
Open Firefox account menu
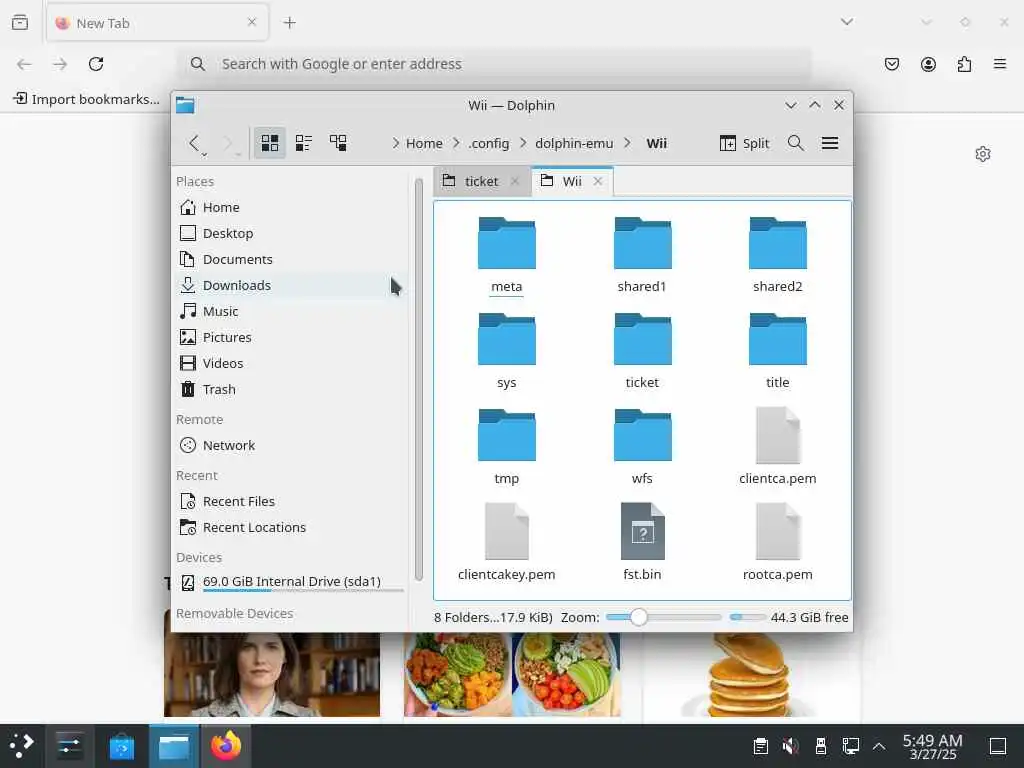(928, 64)
